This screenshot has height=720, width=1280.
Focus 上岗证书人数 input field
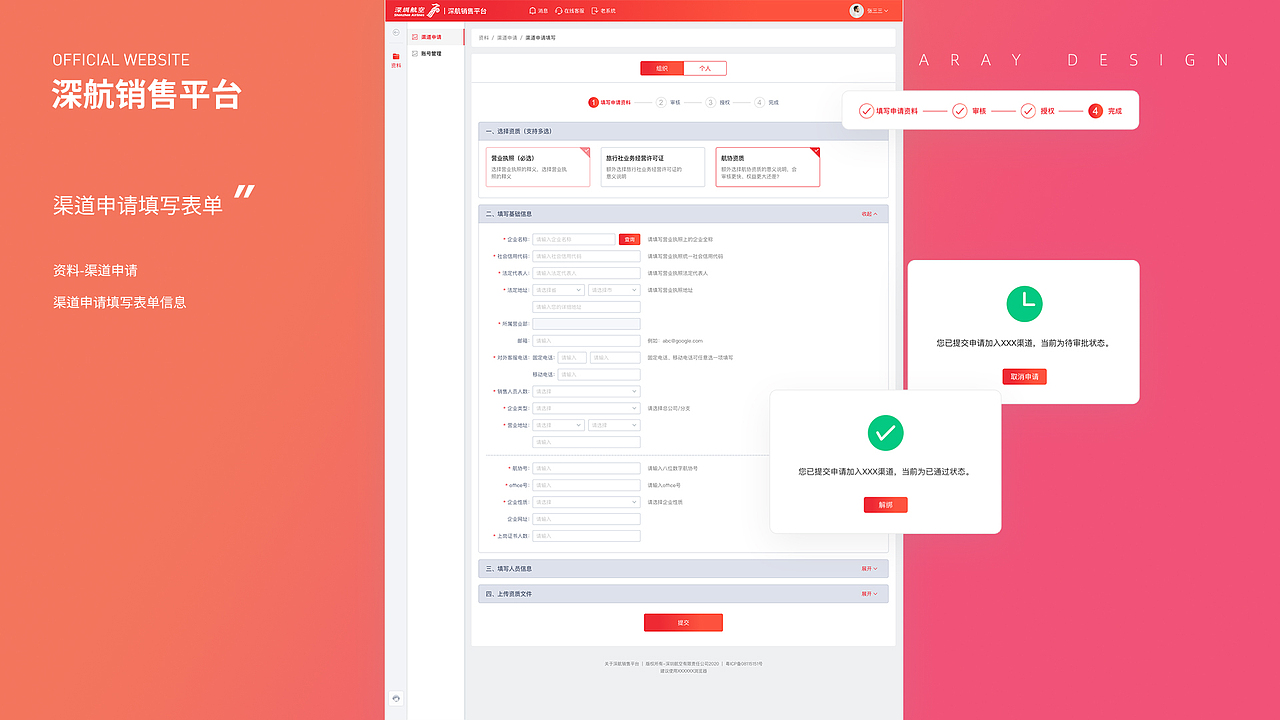coord(586,536)
